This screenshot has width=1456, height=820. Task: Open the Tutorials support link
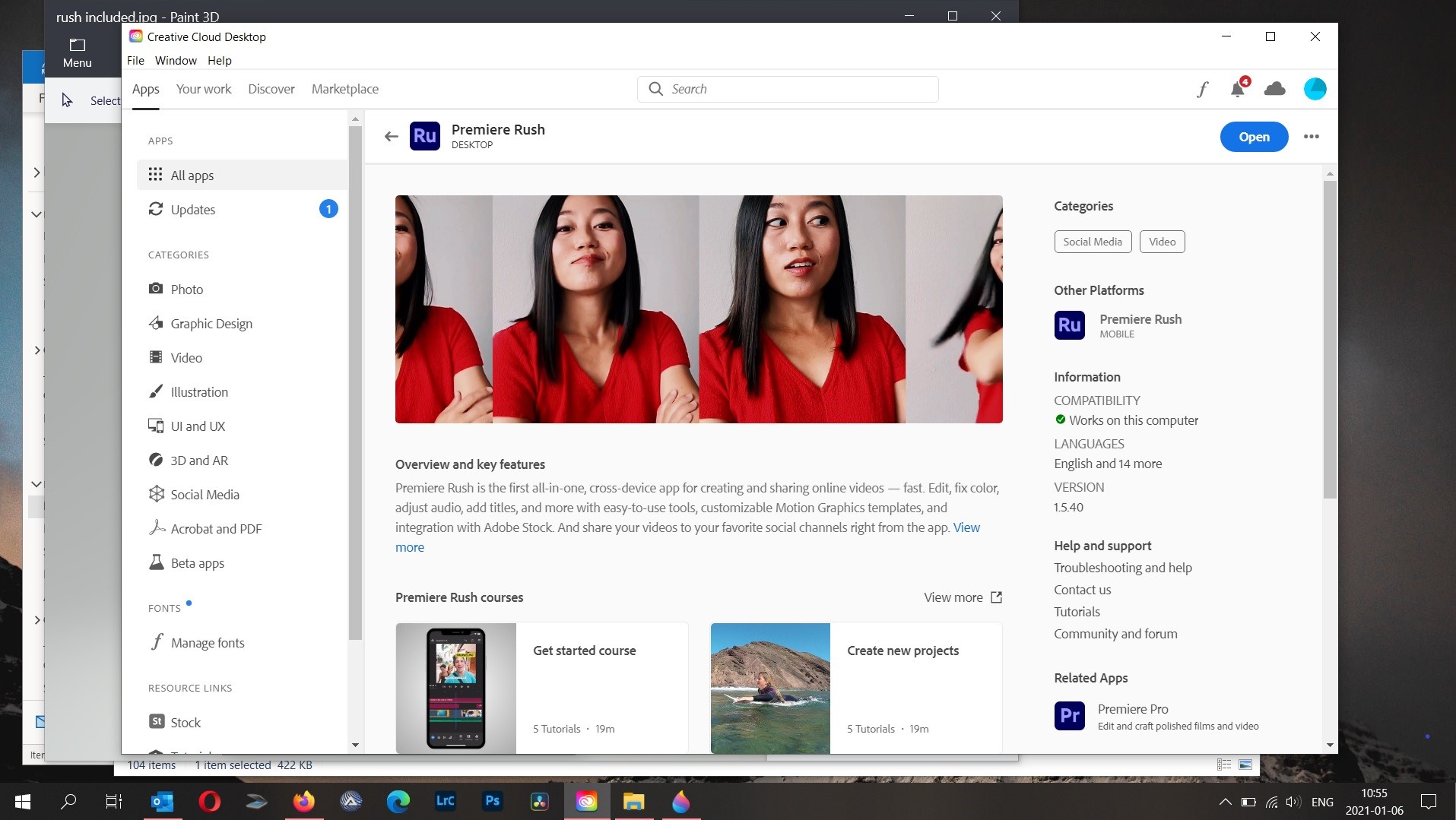[x=1076, y=612]
